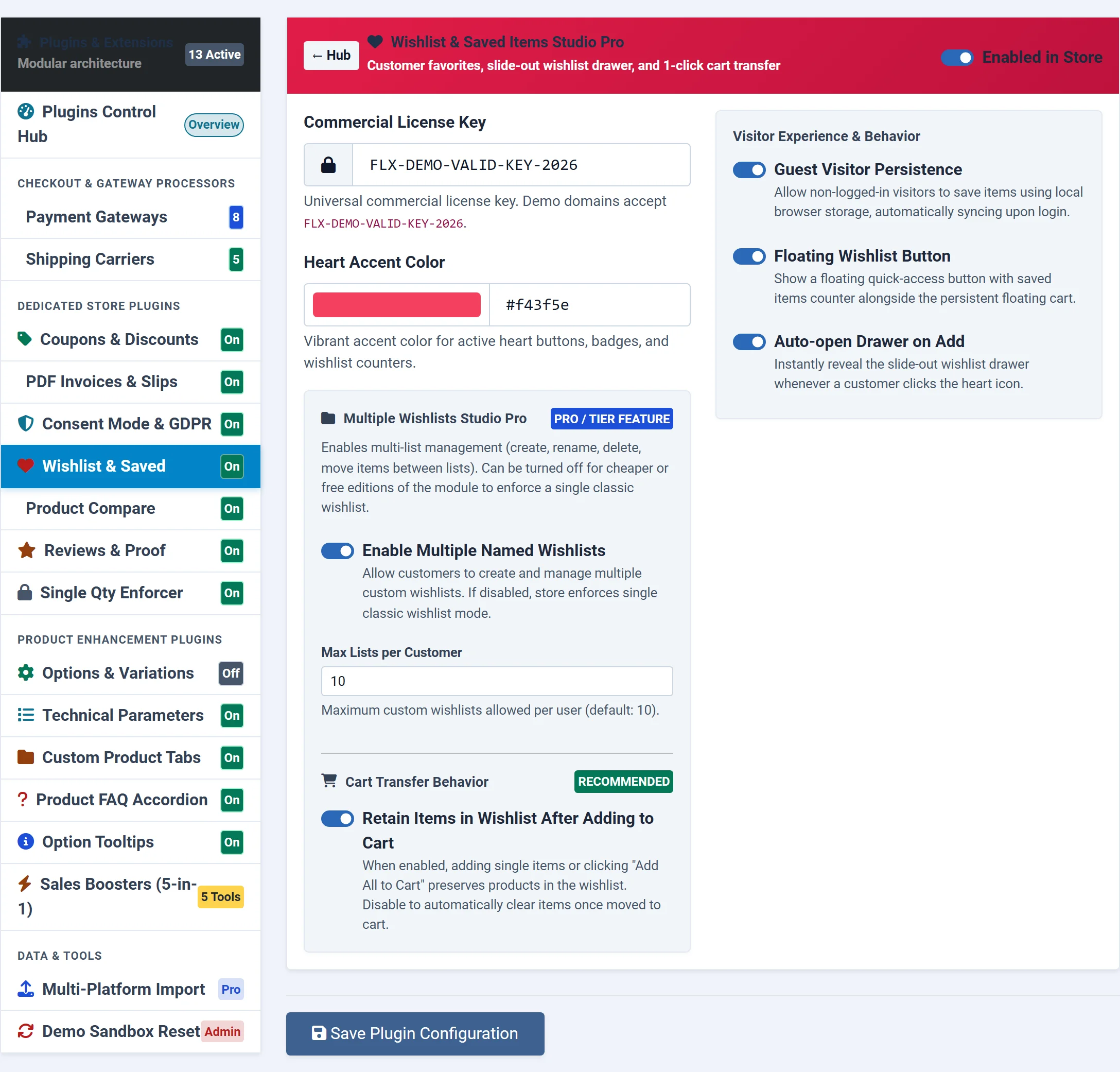Screen dimensions: 1120x1072
Task: Click the Sales Boosters lightning bolt icon
Action: [x=25, y=884]
